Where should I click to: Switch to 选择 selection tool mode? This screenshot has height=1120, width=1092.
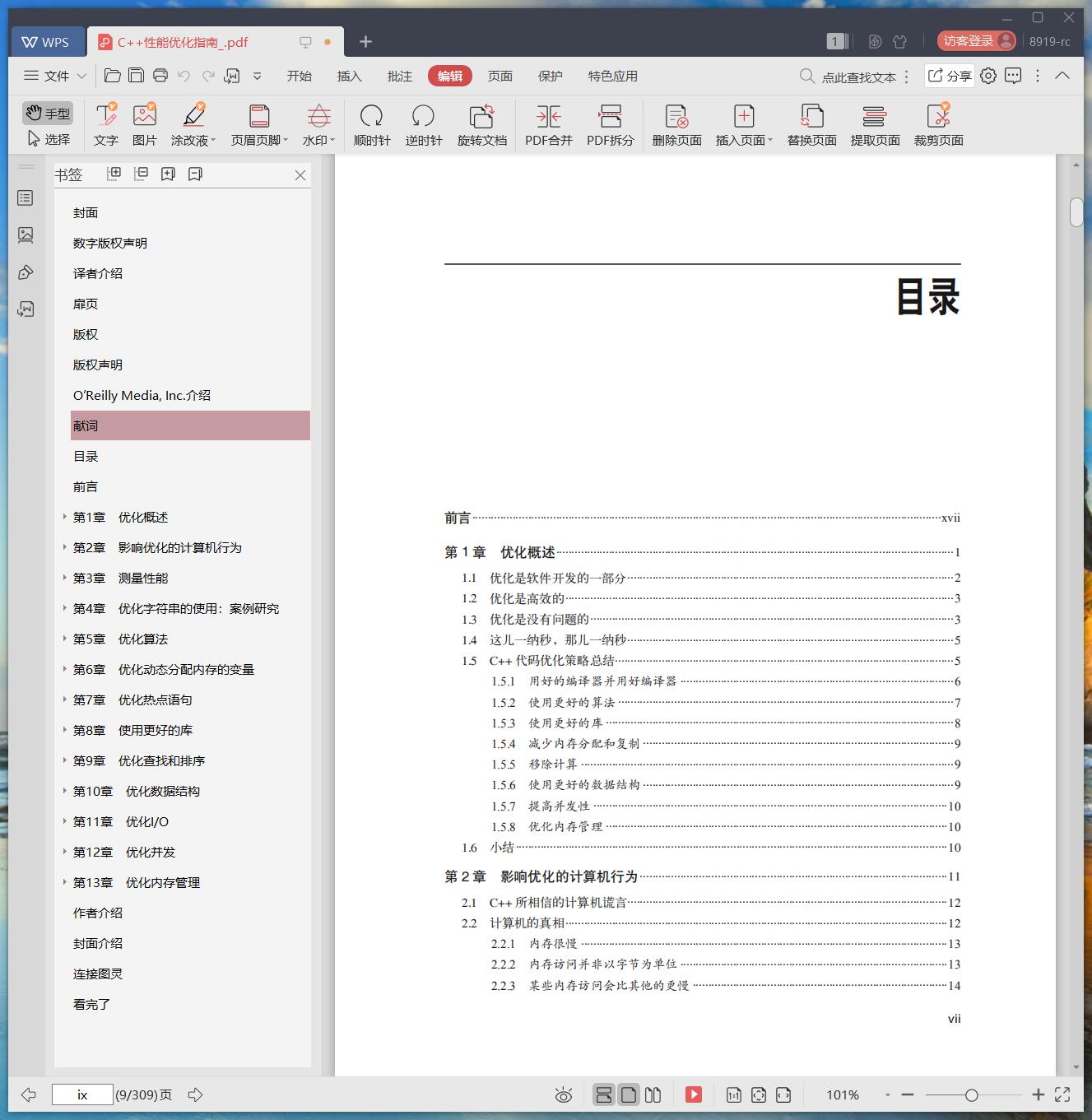[48, 139]
